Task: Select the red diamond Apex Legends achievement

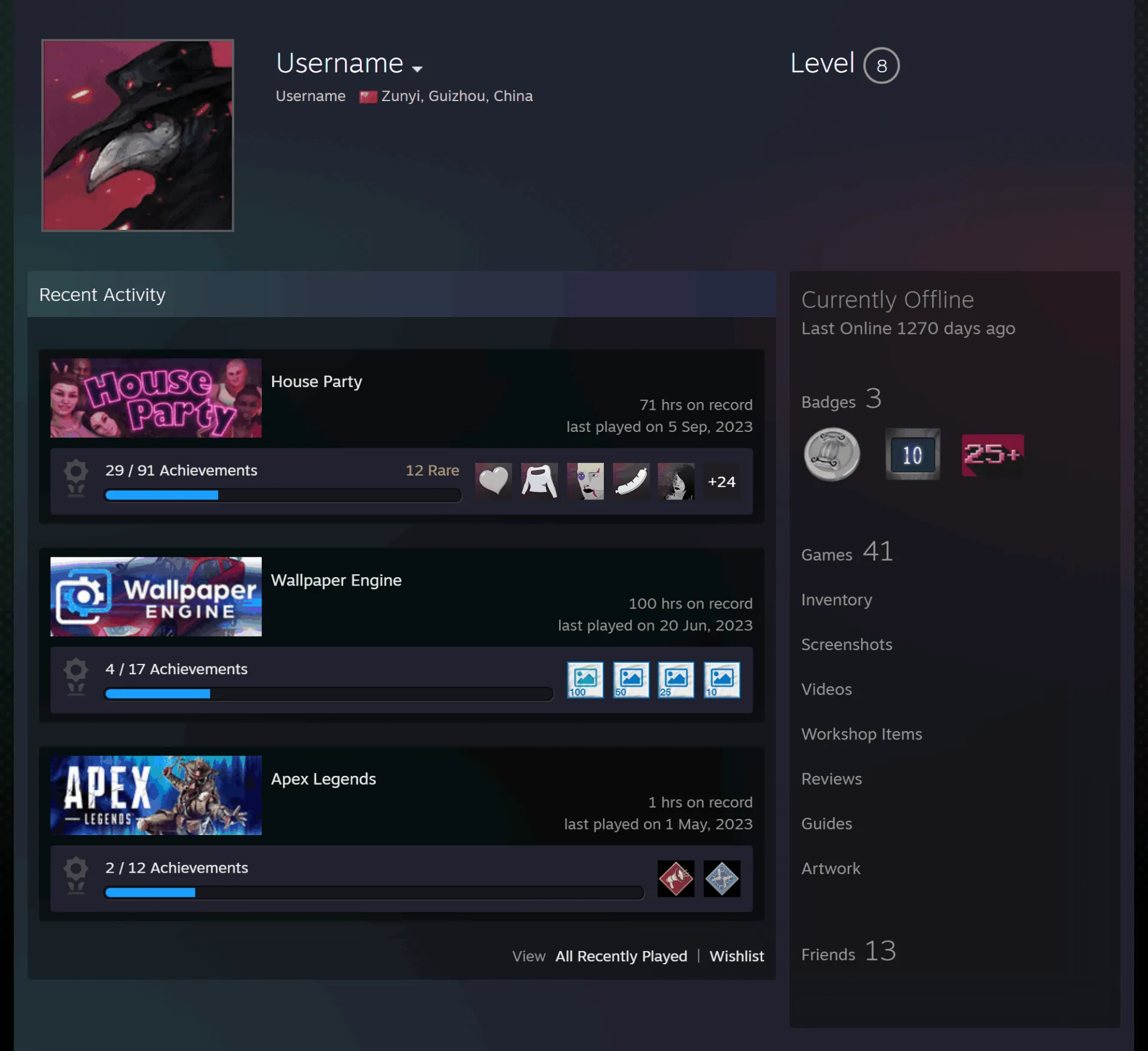Action: coord(676,878)
